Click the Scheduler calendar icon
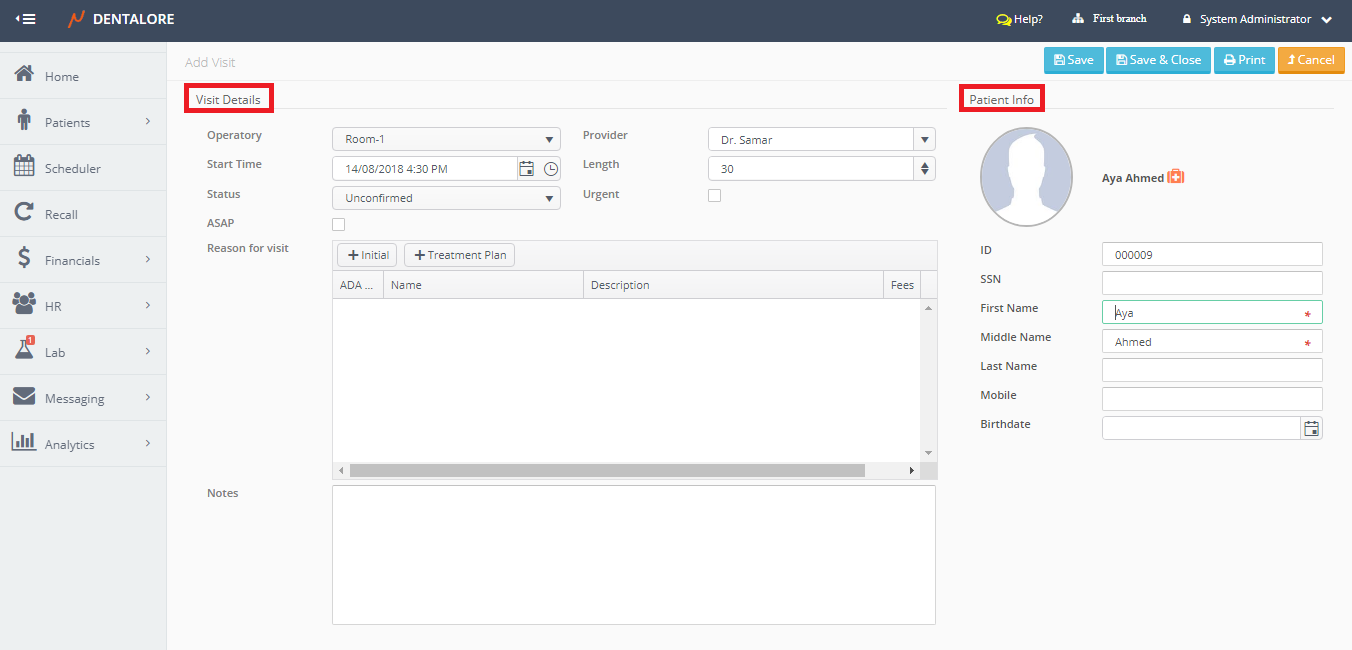Viewport: 1352px width, 650px height. [x=25, y=167]
